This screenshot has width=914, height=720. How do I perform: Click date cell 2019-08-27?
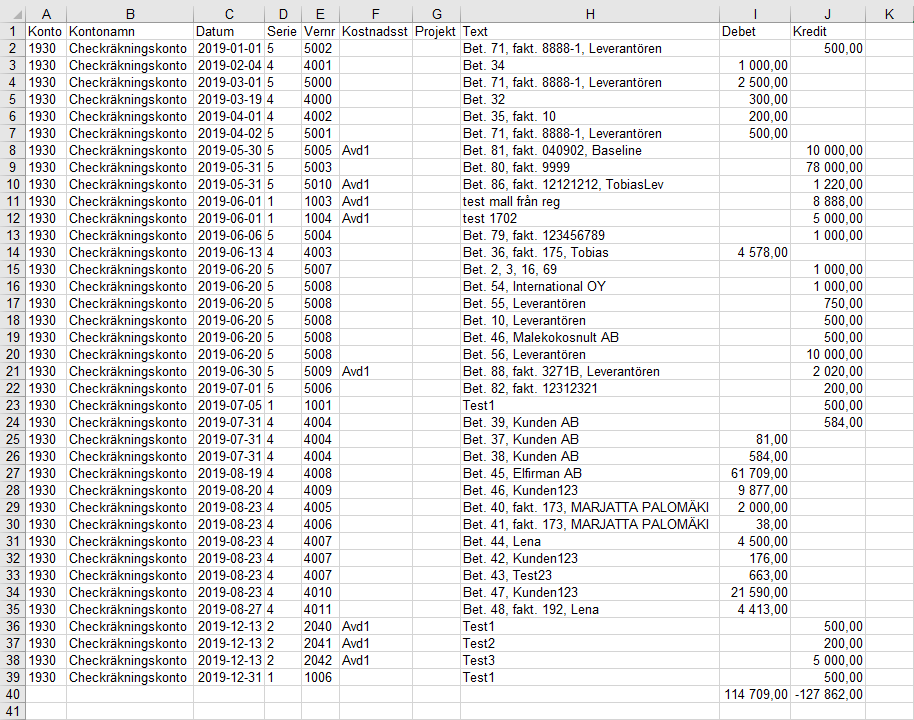click(x=229, y=609)
